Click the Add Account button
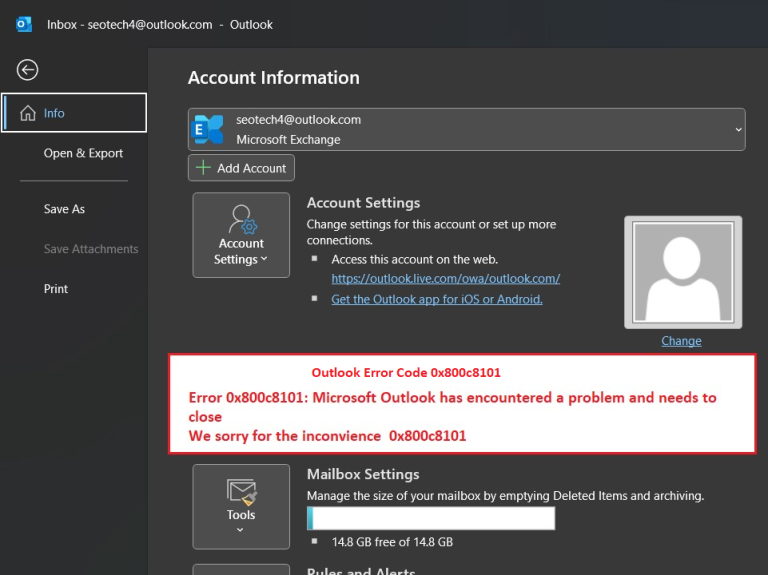 point(241,168)
